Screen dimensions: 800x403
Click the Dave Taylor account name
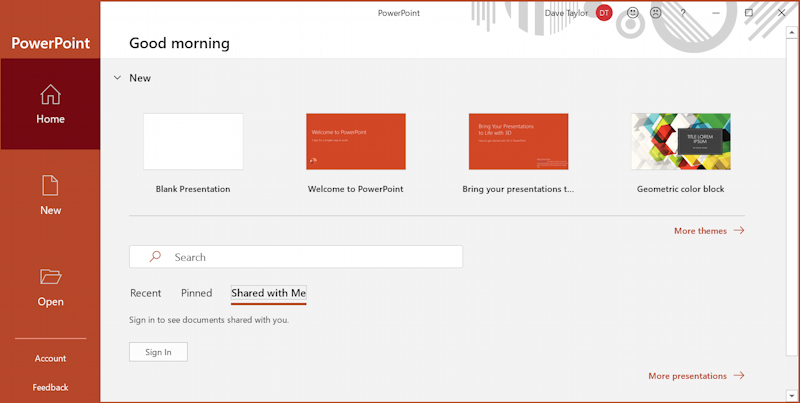point(566,13)
